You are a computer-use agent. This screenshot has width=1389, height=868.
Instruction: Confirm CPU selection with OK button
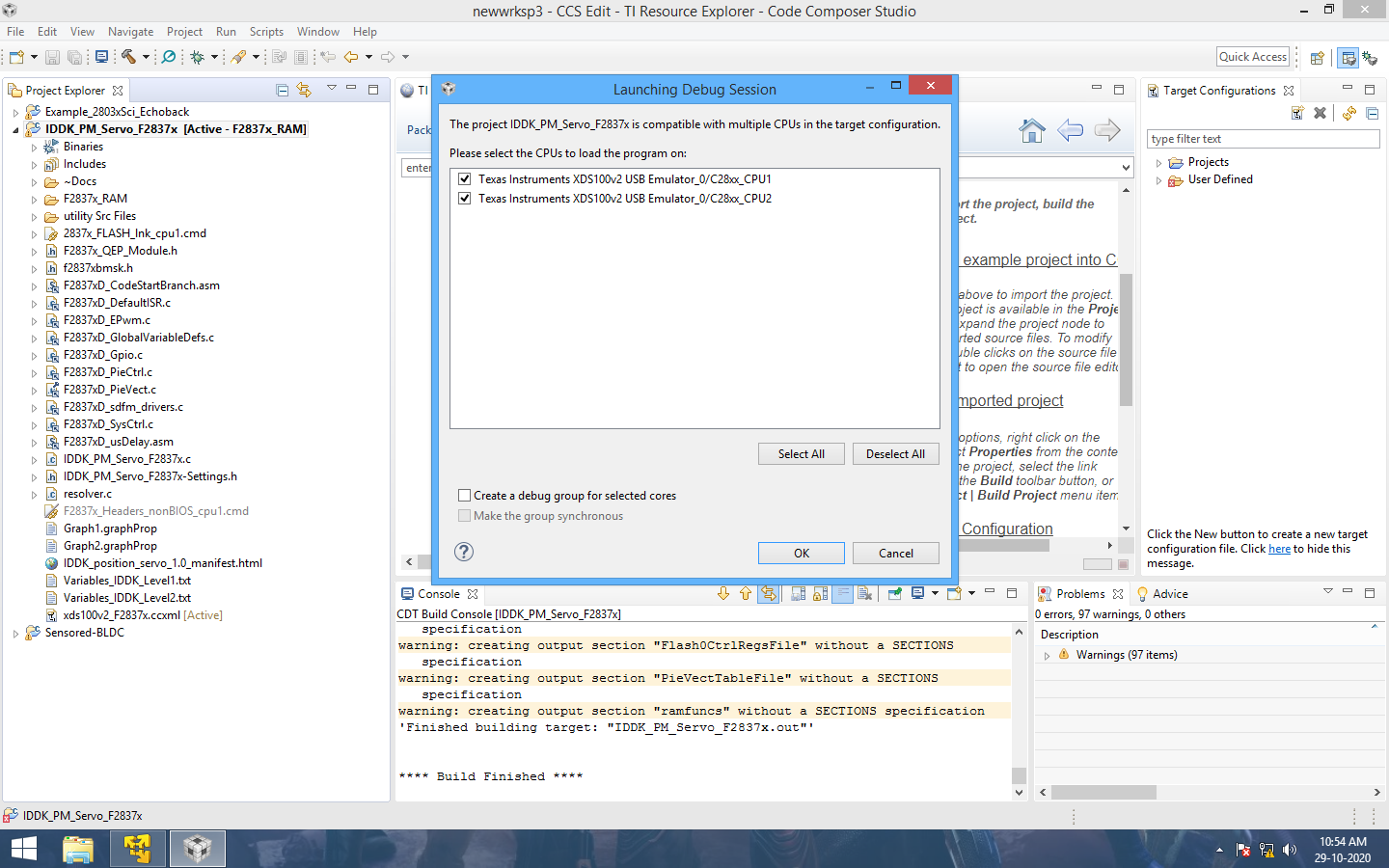point(801,553)
